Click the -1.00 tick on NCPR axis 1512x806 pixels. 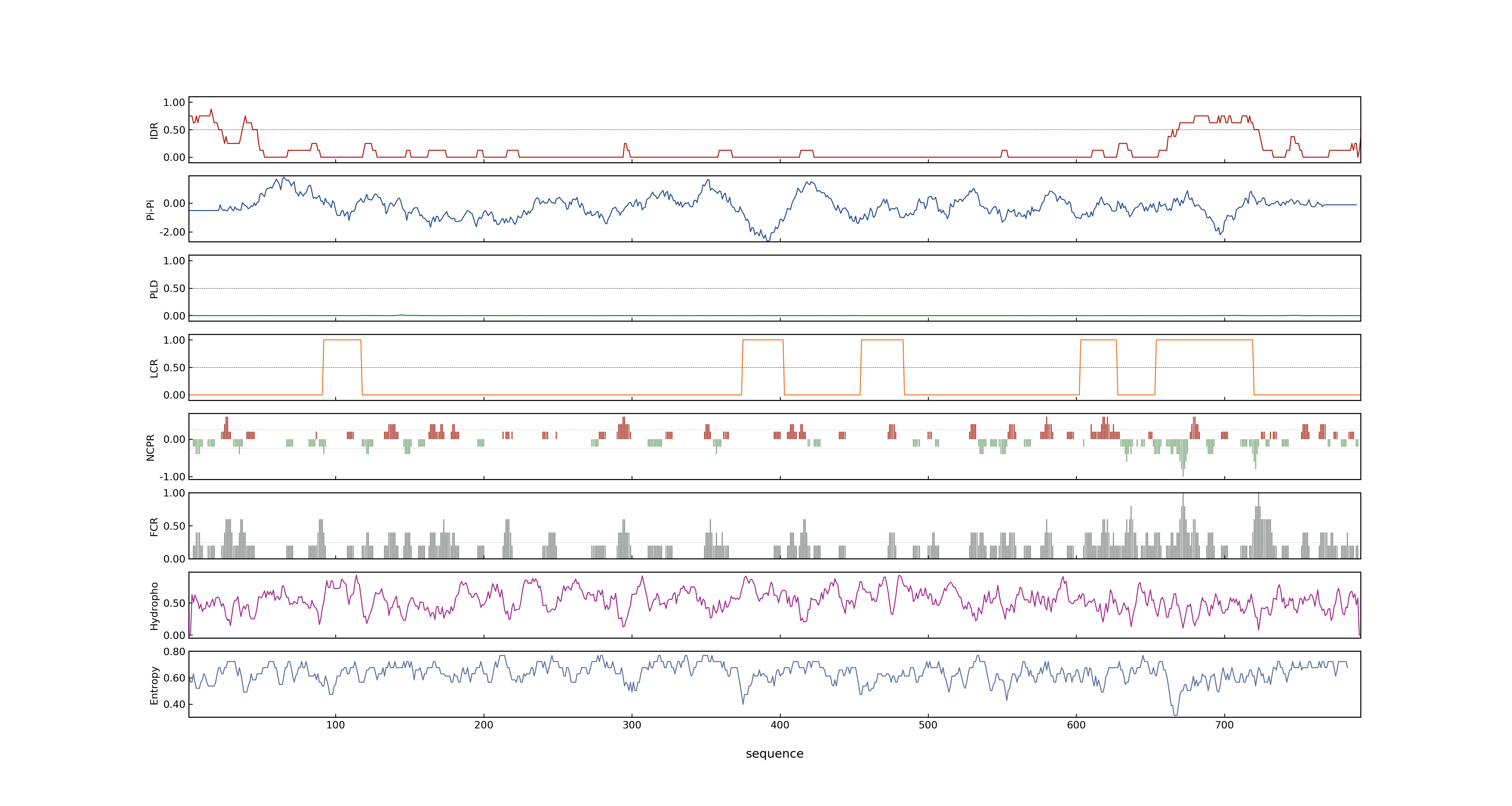(172, 477)
